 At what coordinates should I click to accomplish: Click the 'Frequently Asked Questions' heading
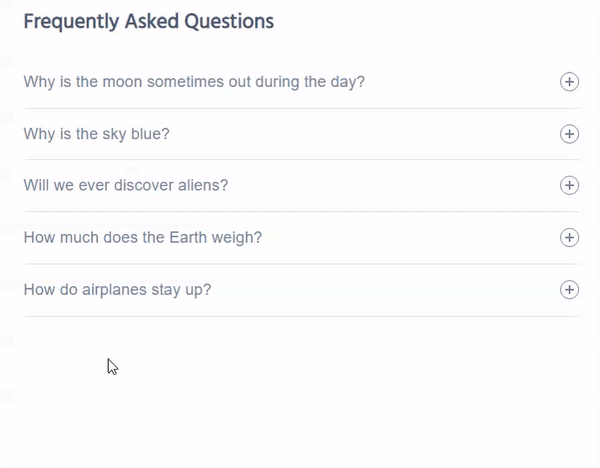click(149, 21)
